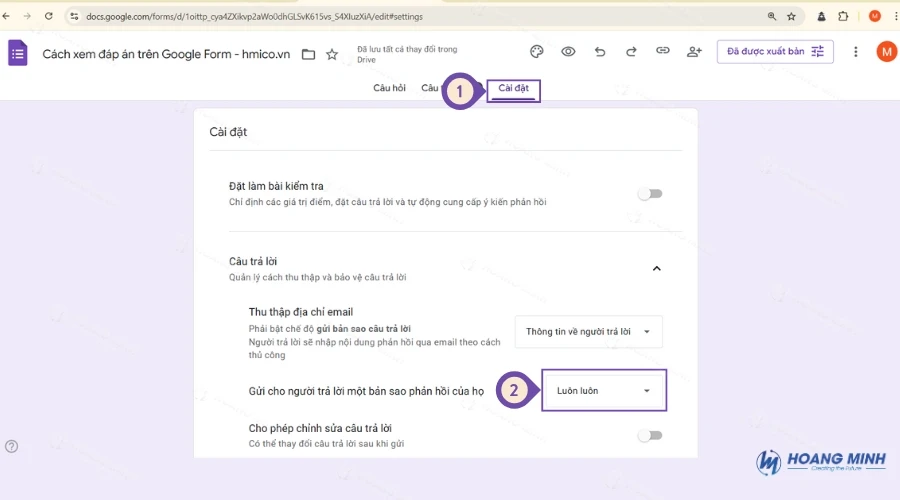Click the zoom magnifier icon in address bar
This screenshot has width=900, height=500.
(772, 17)
